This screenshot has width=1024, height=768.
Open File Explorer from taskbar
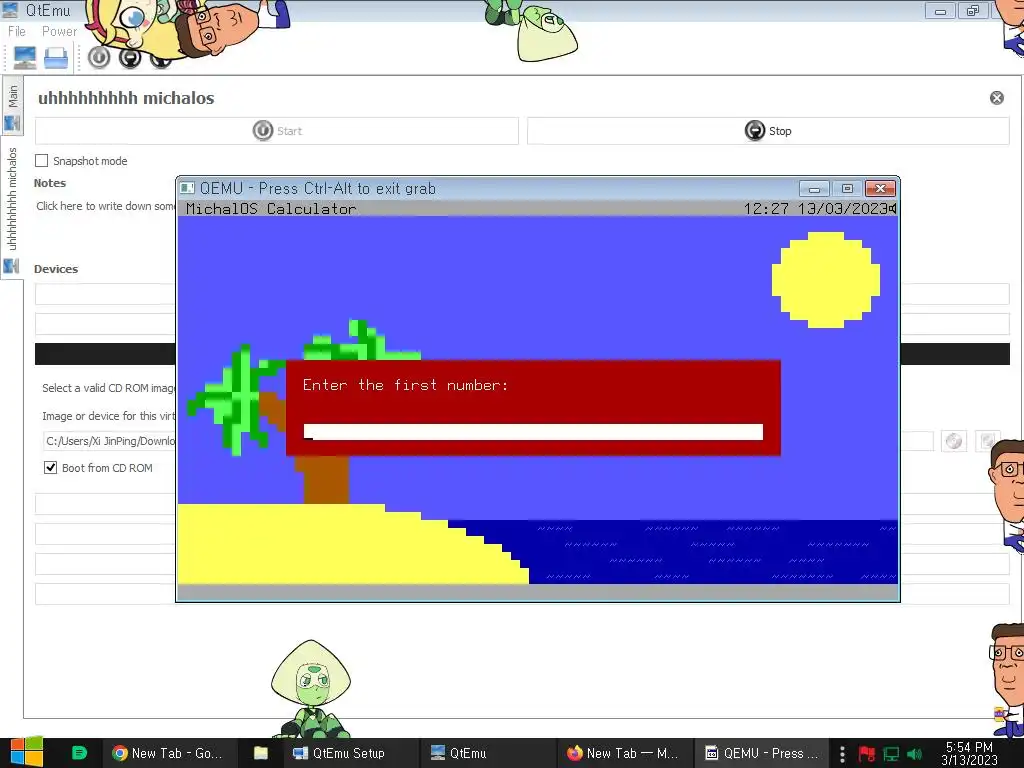click(x=261, y=753)
